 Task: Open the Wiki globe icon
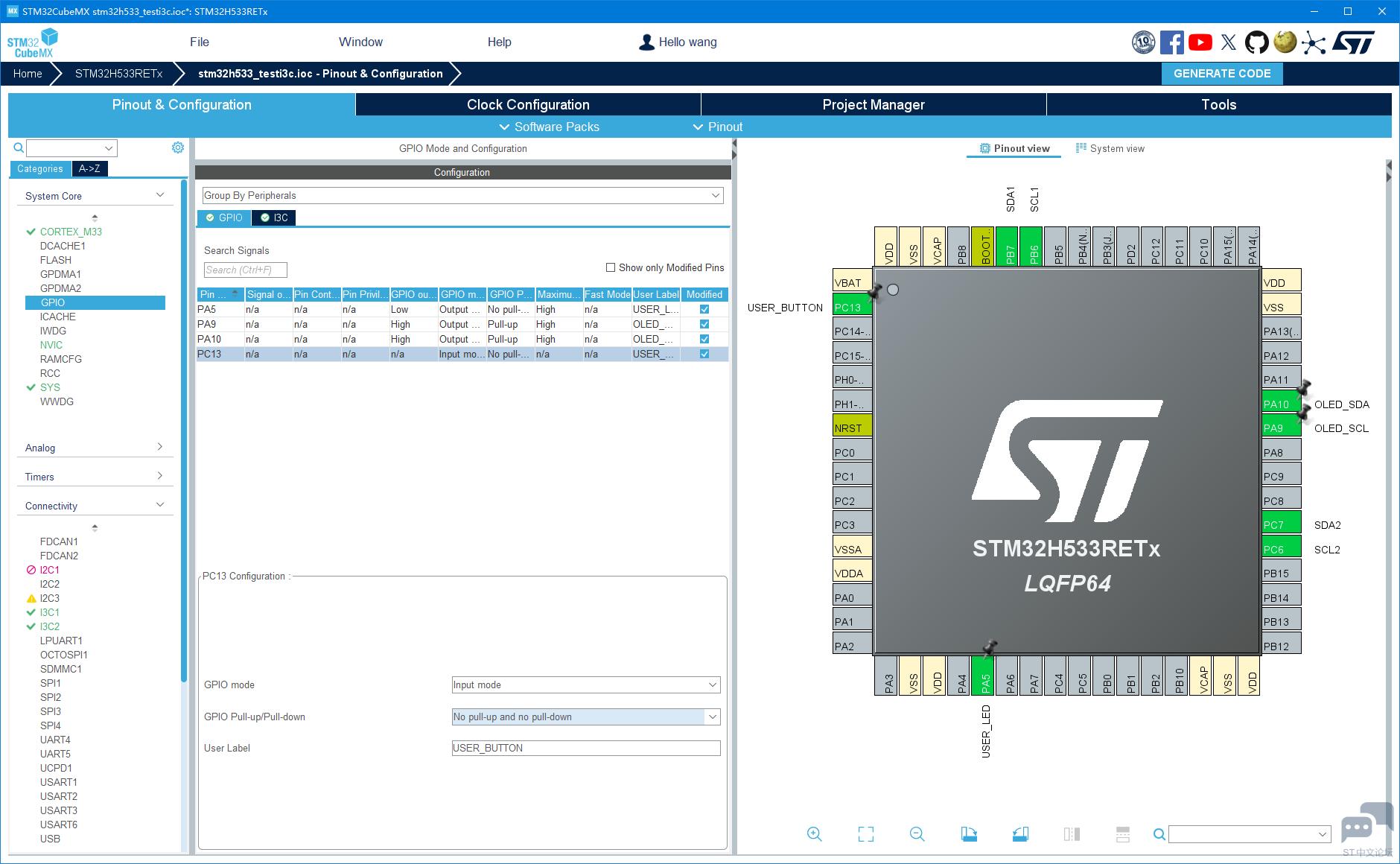pyautogui.click(x=1285, y=42)
